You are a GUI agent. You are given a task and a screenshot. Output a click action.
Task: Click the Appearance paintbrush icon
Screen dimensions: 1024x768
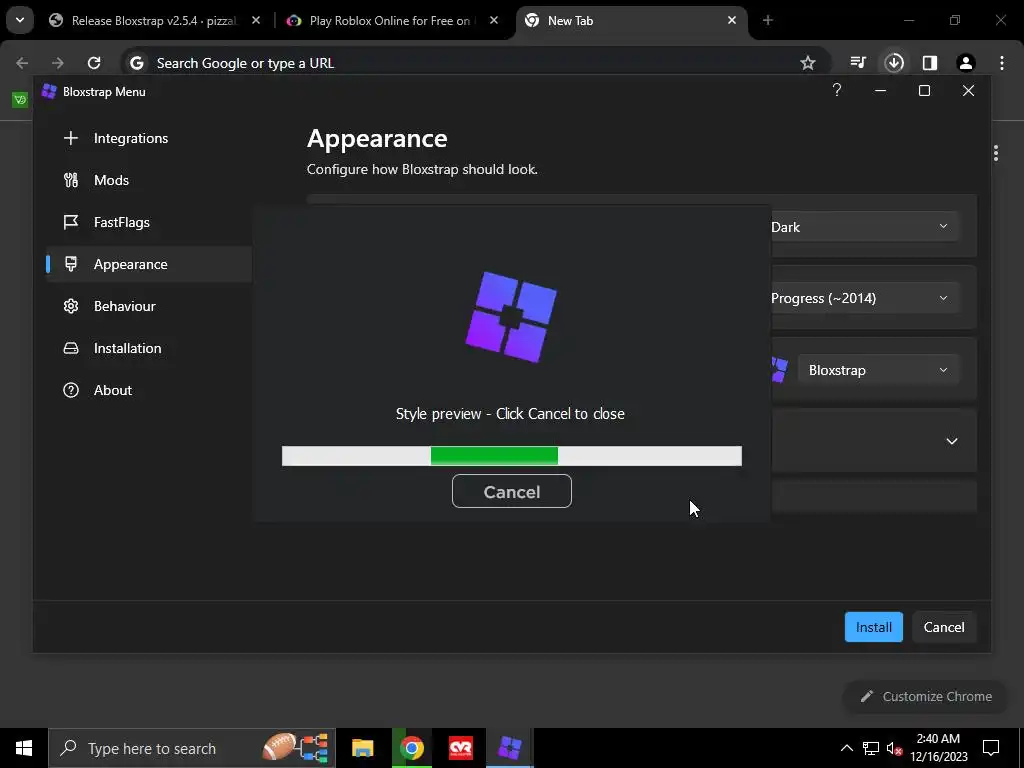(71, 264)
